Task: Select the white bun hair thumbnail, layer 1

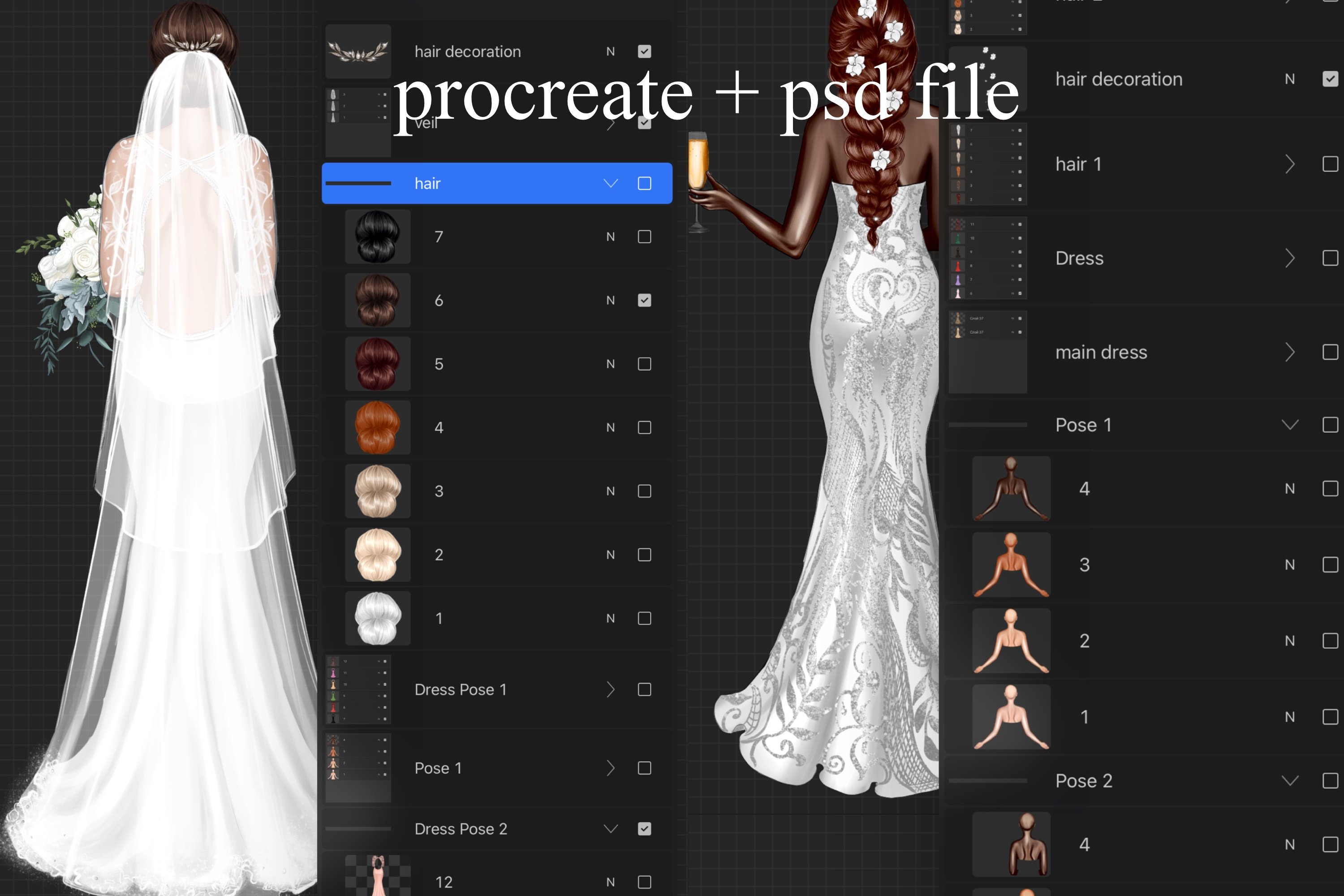Action: pos(377,618)
